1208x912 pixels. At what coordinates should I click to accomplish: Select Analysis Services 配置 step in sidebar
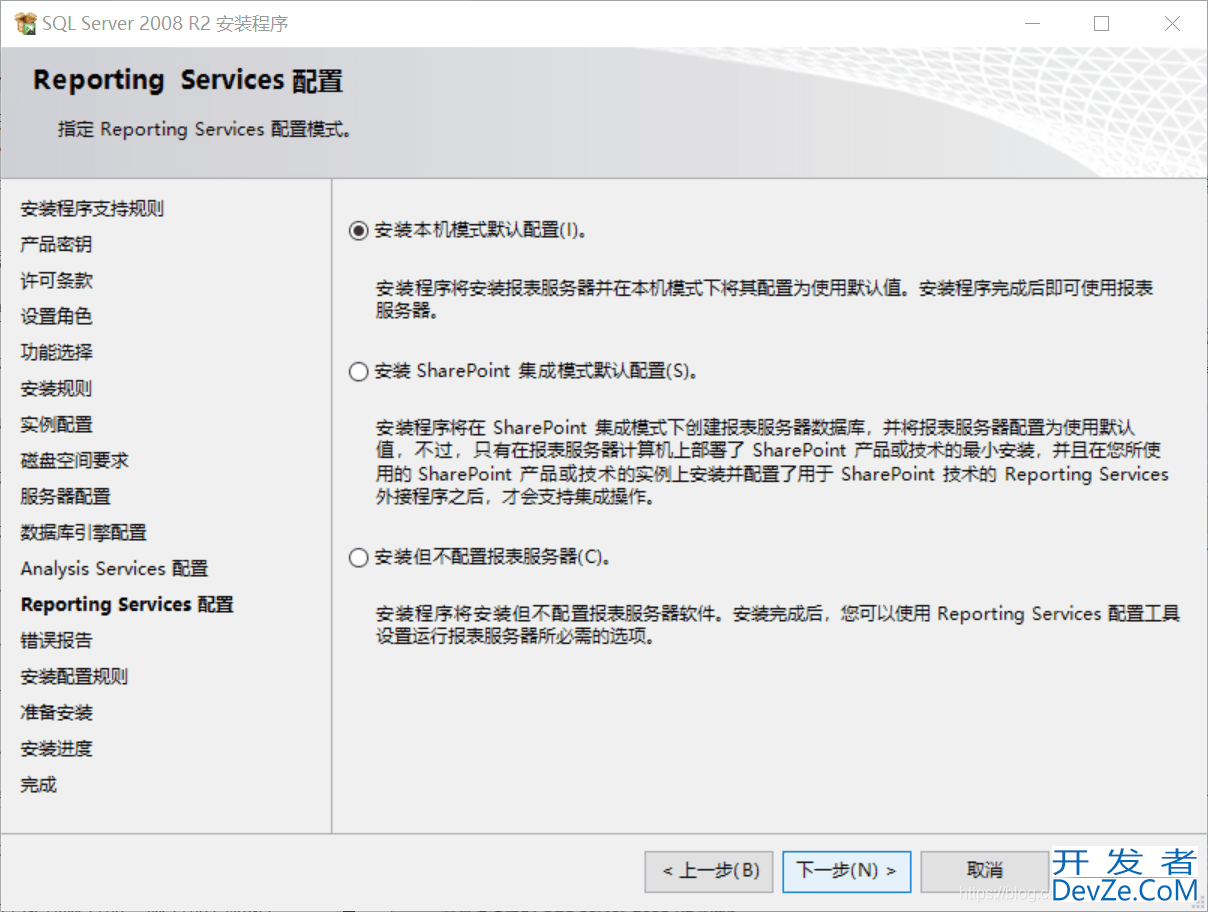click(114, 569)
